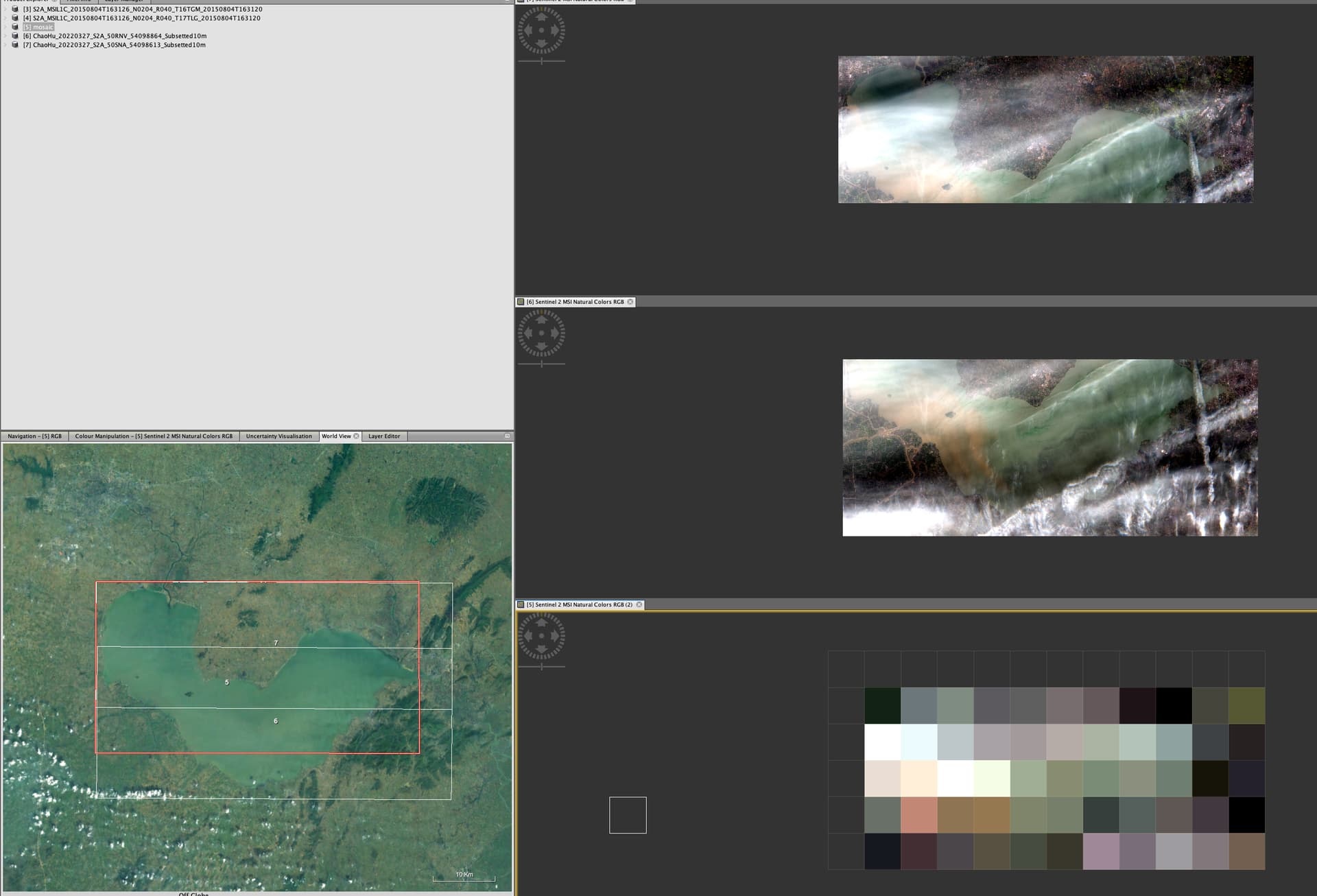
Task: Click product icon next to [5] mosaic
Action: (x=15, y=27)
